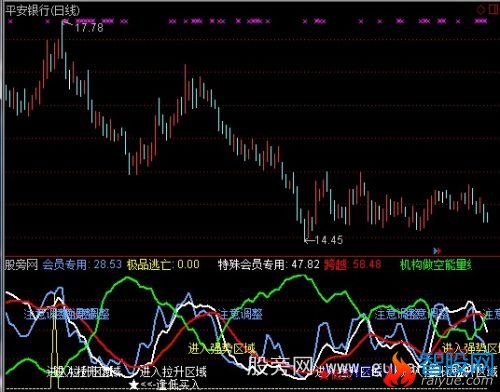The width and height of the screenshot is (500, 392).
Task: Click the white 进入拉升区域 annotation above 逢低买入
Action: tap(173, 371)
